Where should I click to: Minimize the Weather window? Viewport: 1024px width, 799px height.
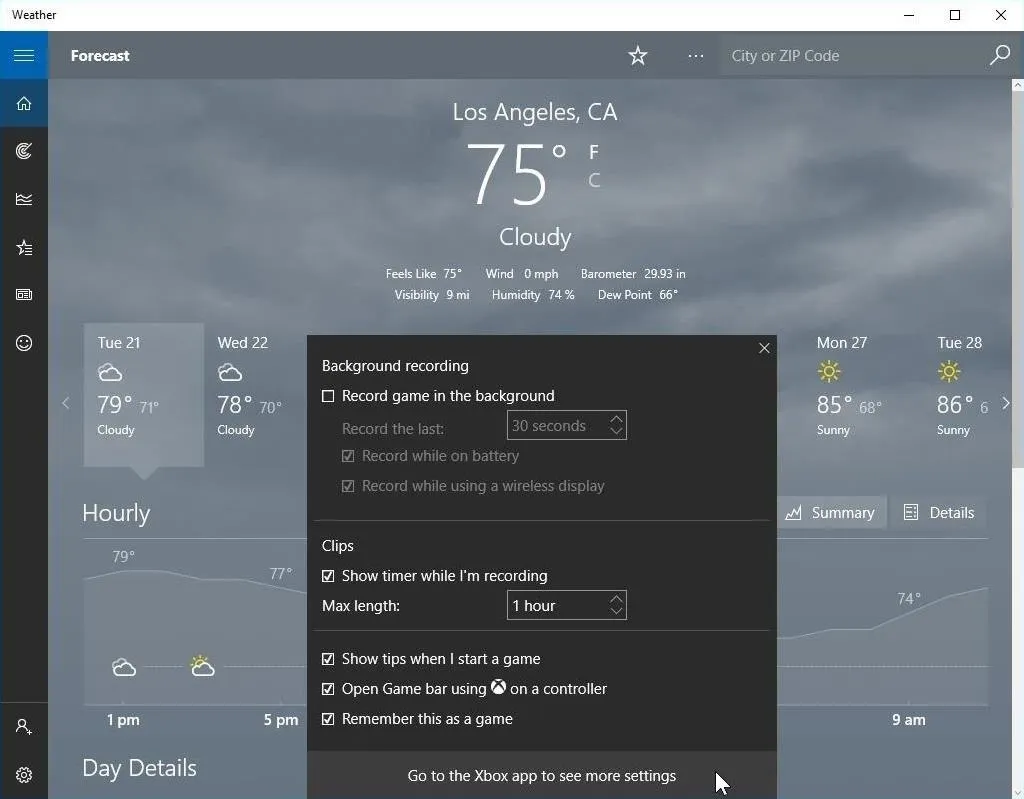(x=909, y=15)
